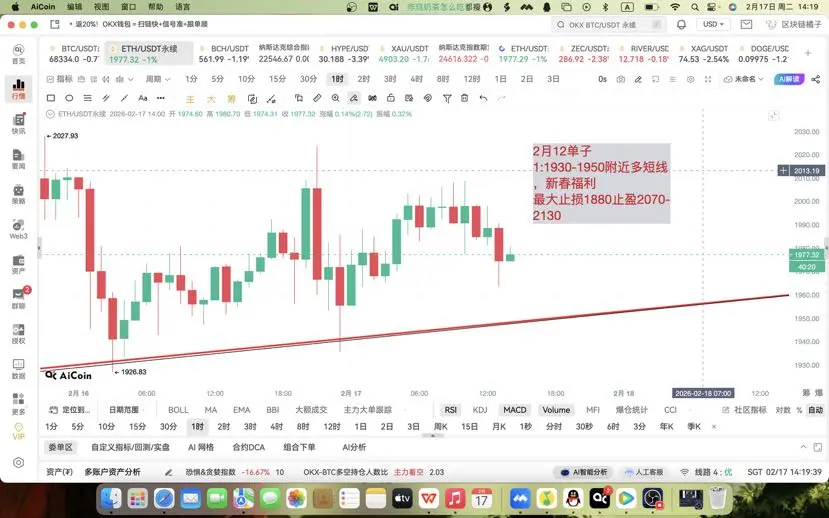Open more drawing tools ellipsis
Image resolution: width=829 pixels, height=518 pixels.
[161, 98]
